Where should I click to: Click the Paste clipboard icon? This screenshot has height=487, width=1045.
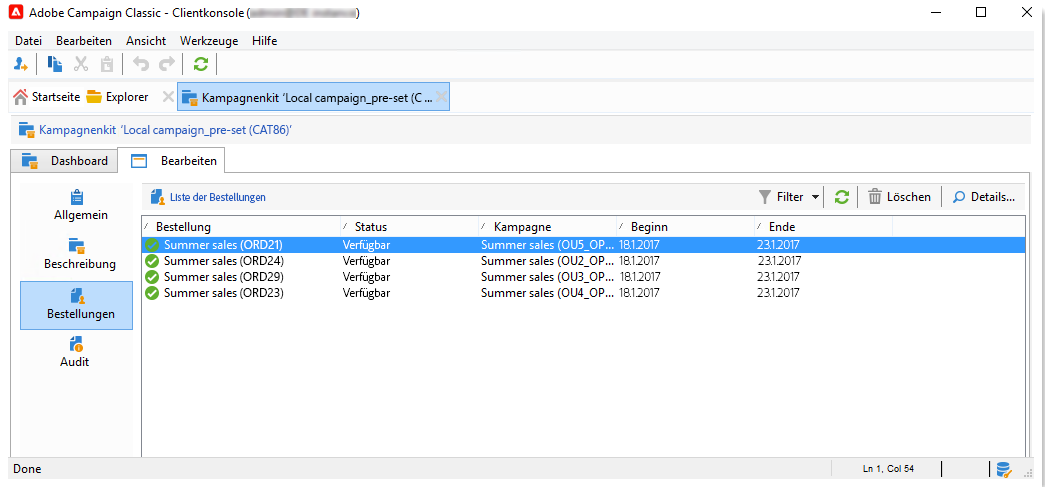coord(107,64)
